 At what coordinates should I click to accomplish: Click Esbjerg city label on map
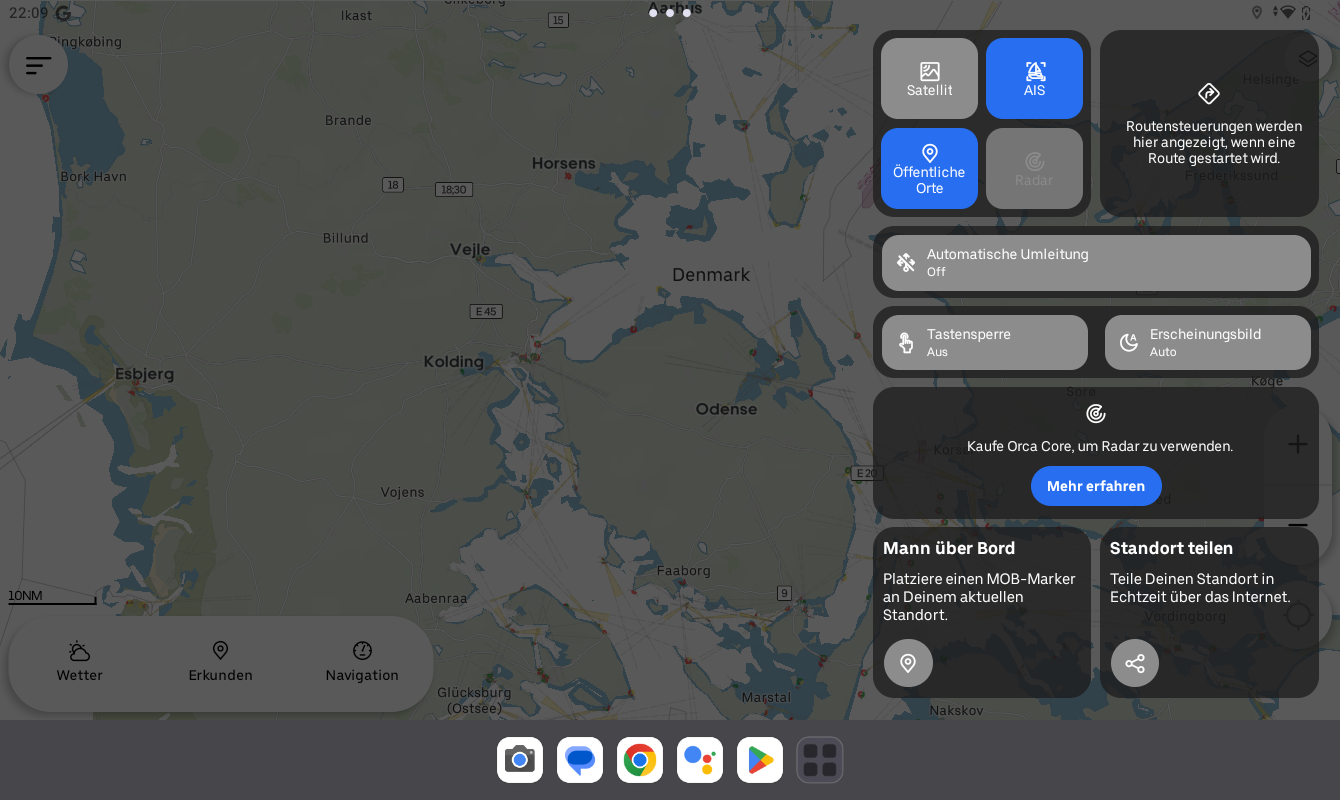(x=144, y=374)
